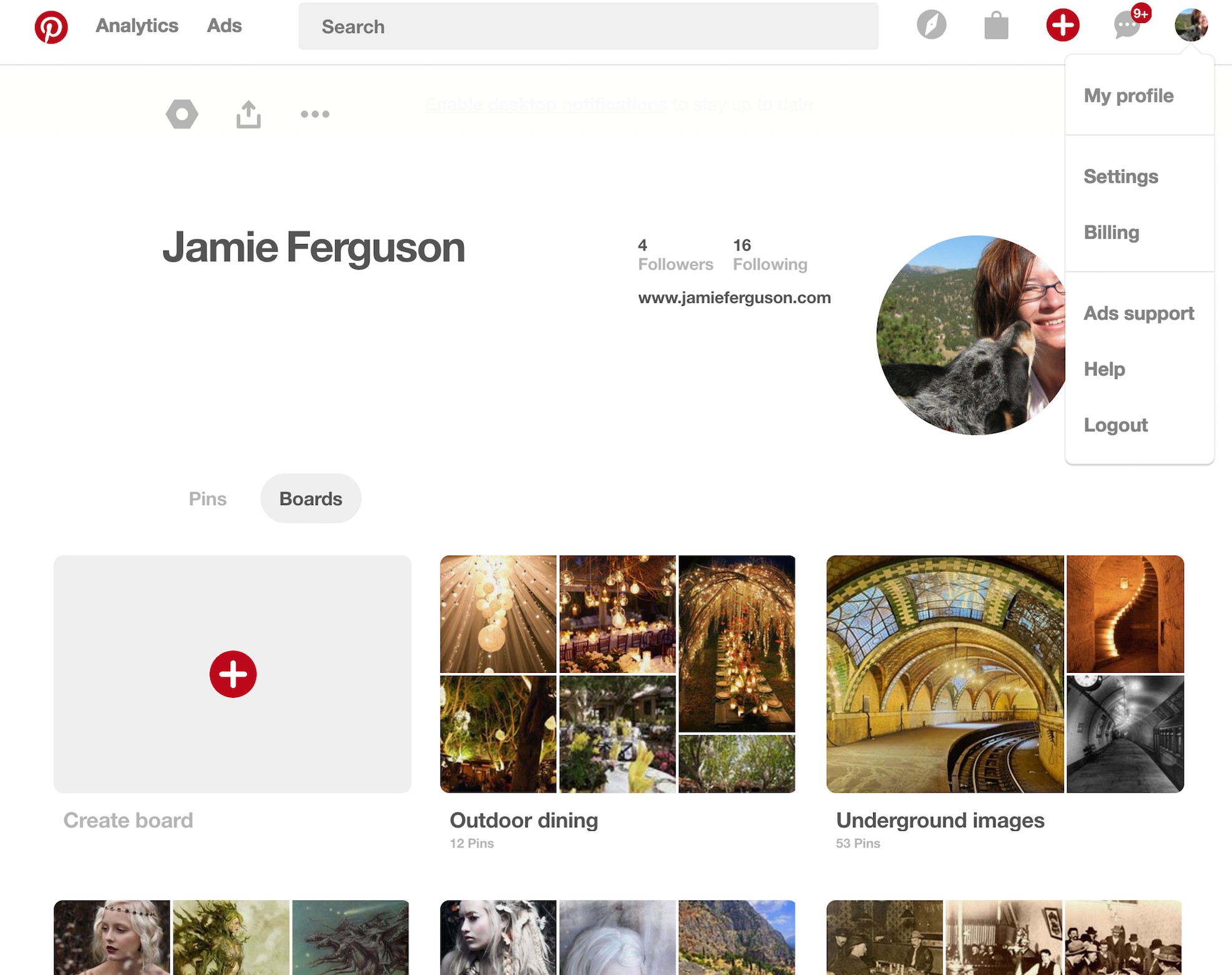Open the Analytics menu

pyautogui.click(x=137, y=26)
